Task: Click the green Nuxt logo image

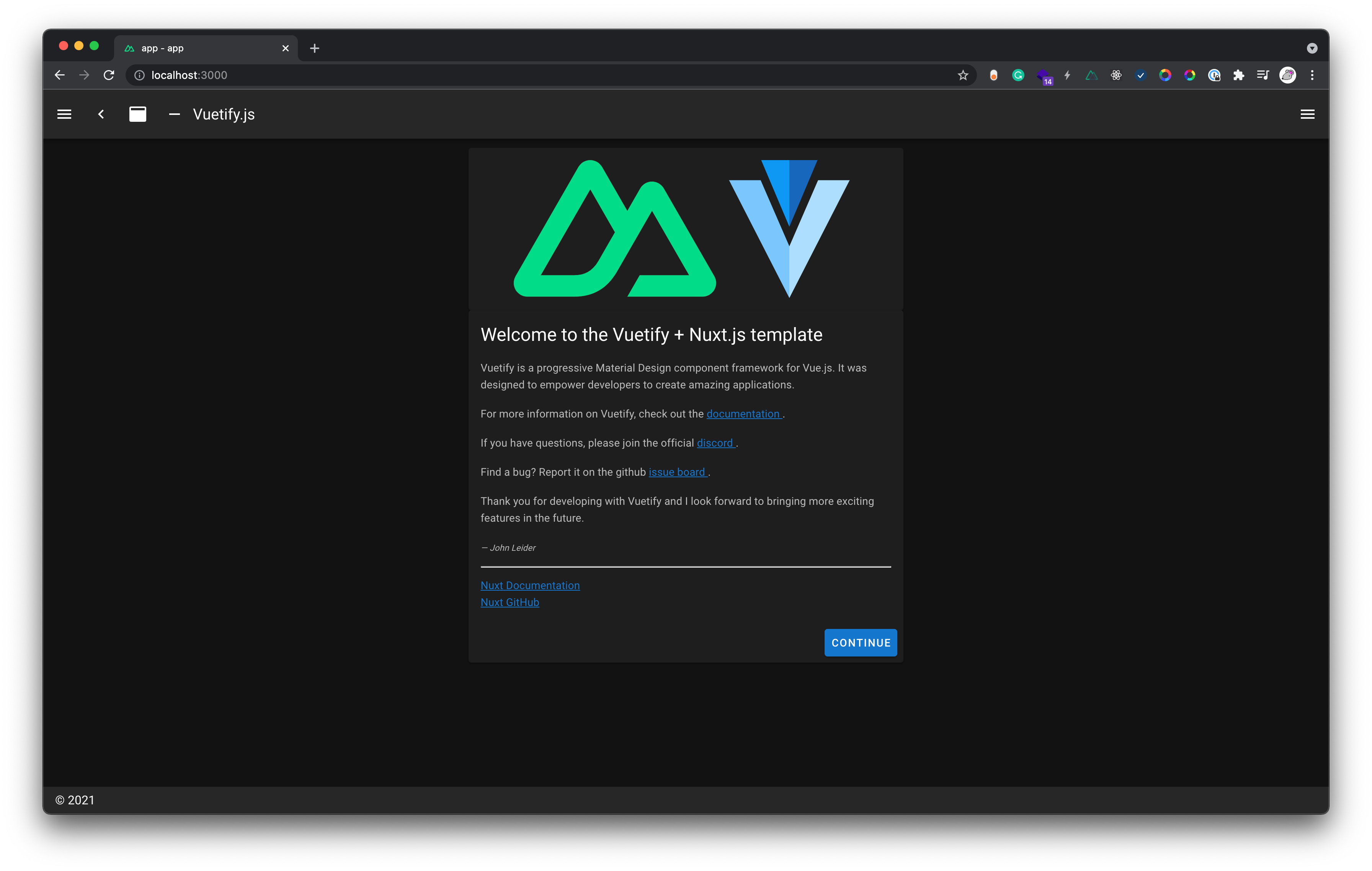Action: (615, 229)
